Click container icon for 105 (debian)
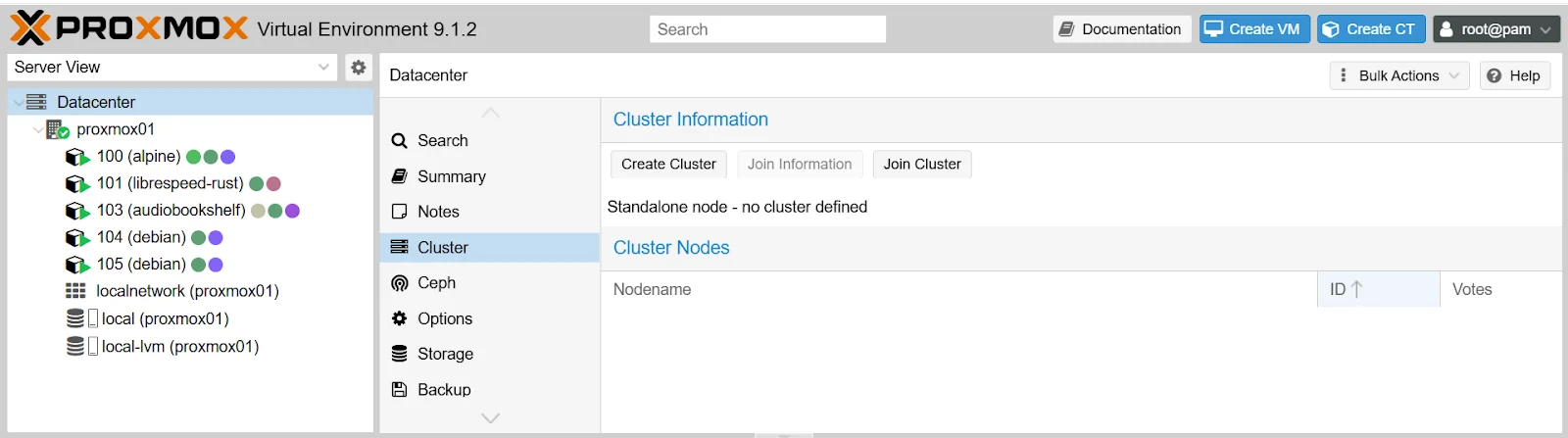Image resolution: width=1568 pixels, height=438 pixels. tap(76, 265)
